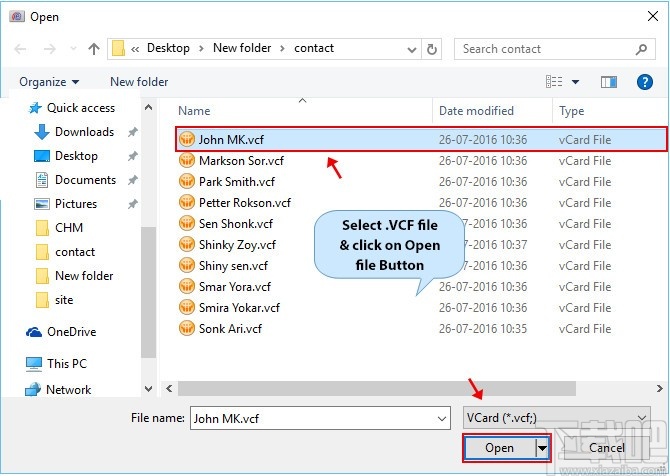670x476 pixels.
Task: Open Desktop in the sidebar
Action: pos(66,156)
